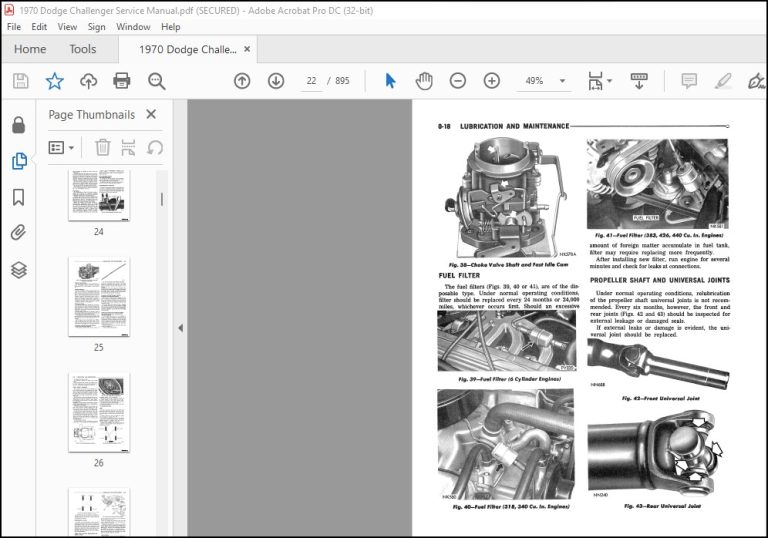Open the Sign menu

(96, 27)
